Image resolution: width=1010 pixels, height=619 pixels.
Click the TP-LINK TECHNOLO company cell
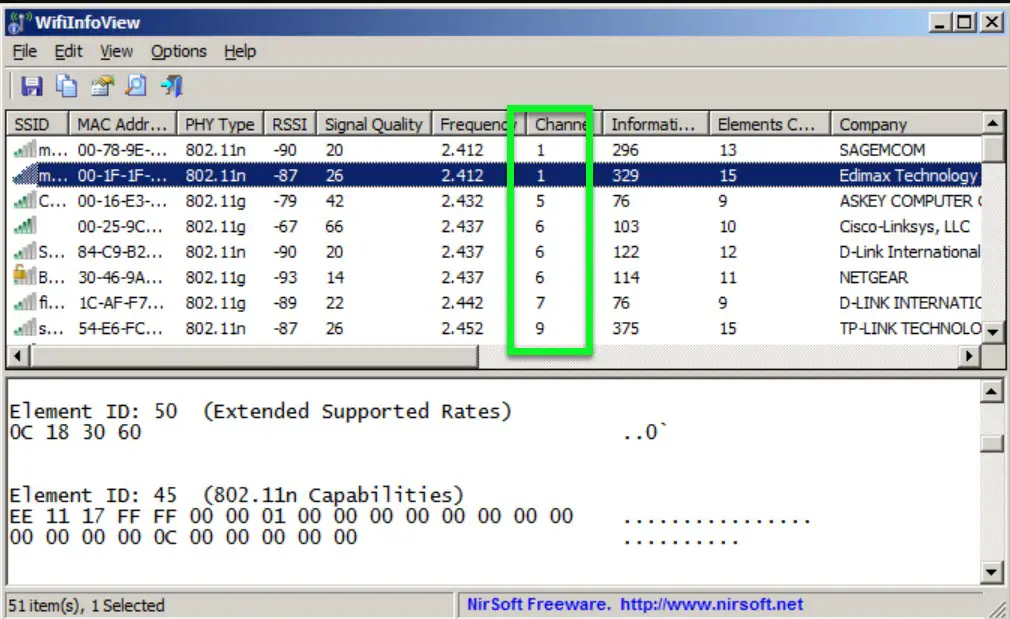[910, 329]
